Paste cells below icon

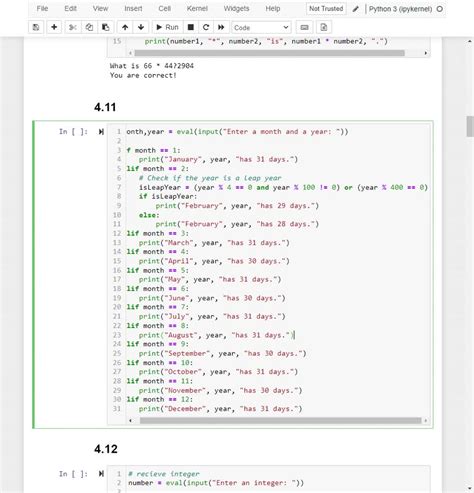coord(106,27)
